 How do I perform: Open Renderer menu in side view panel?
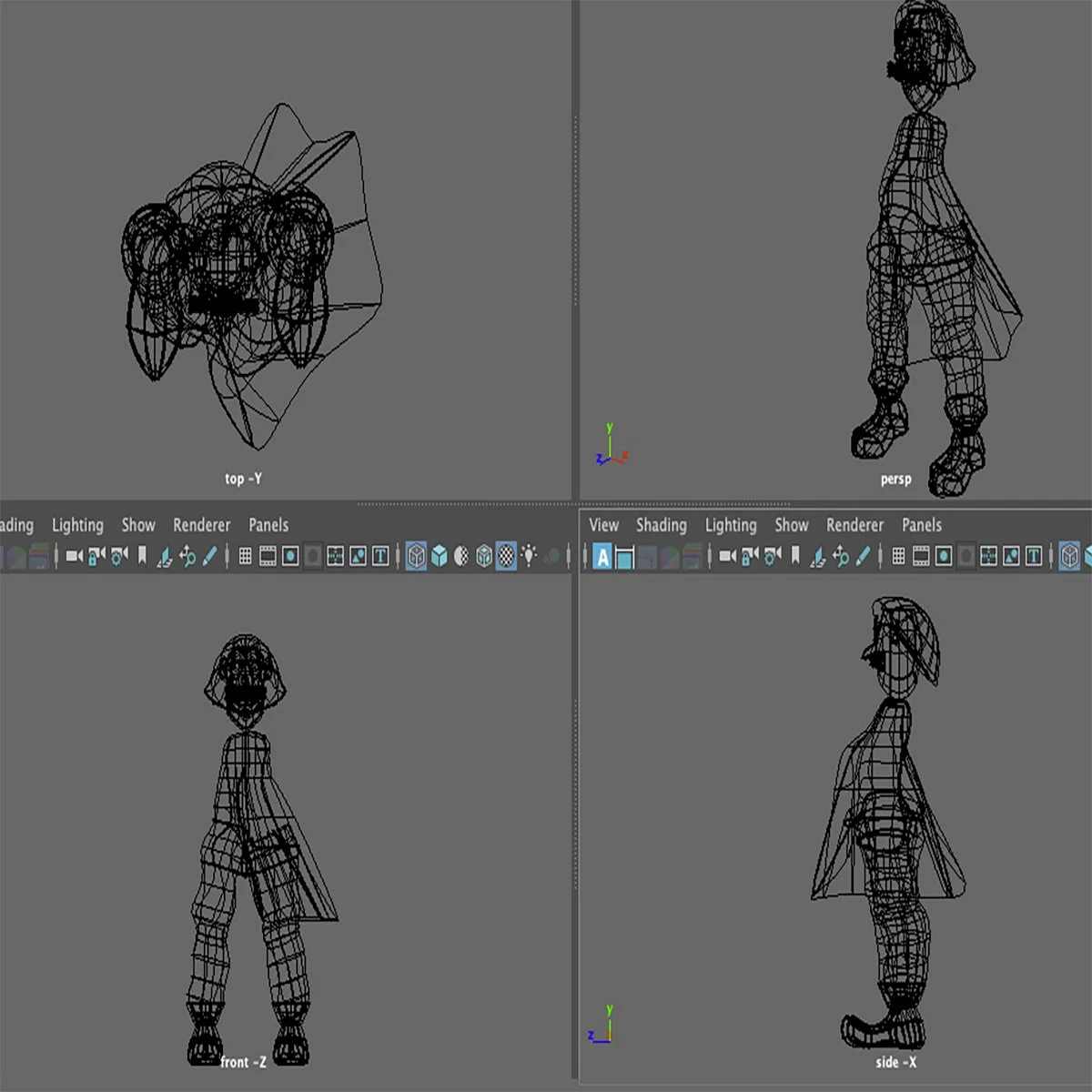[855, 525]
